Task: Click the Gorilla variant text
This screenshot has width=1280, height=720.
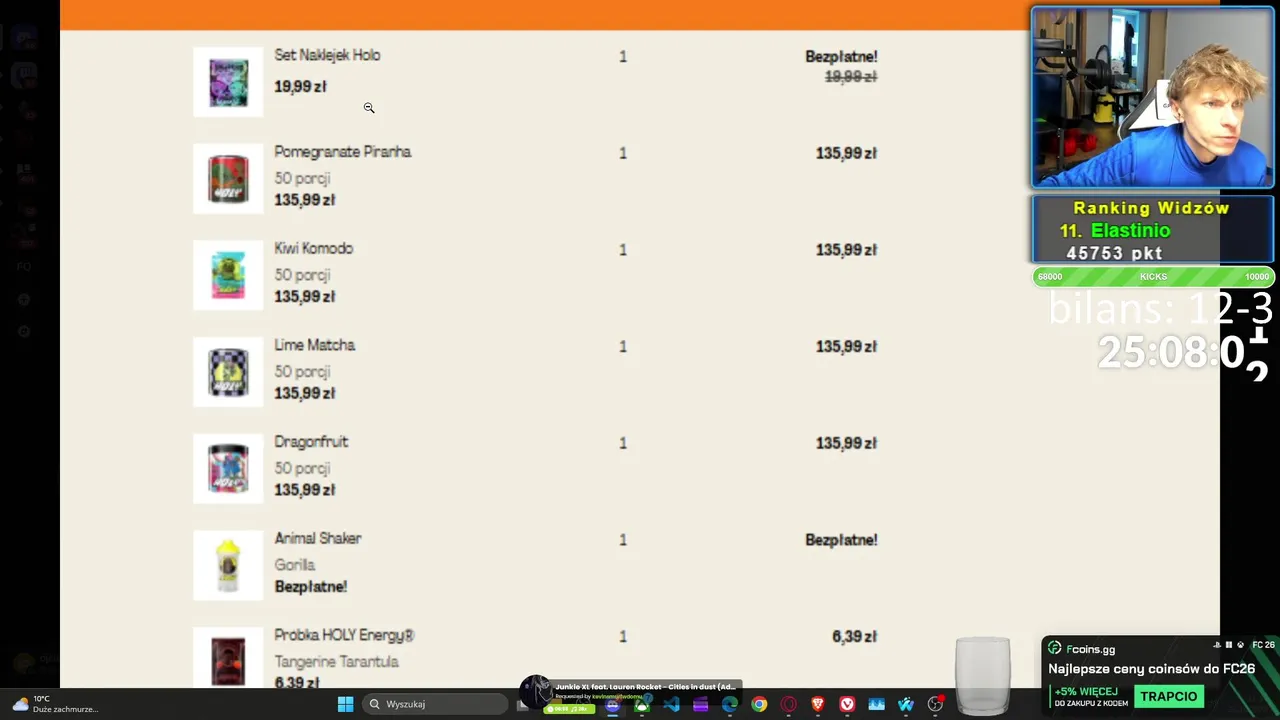Action: 295,565
